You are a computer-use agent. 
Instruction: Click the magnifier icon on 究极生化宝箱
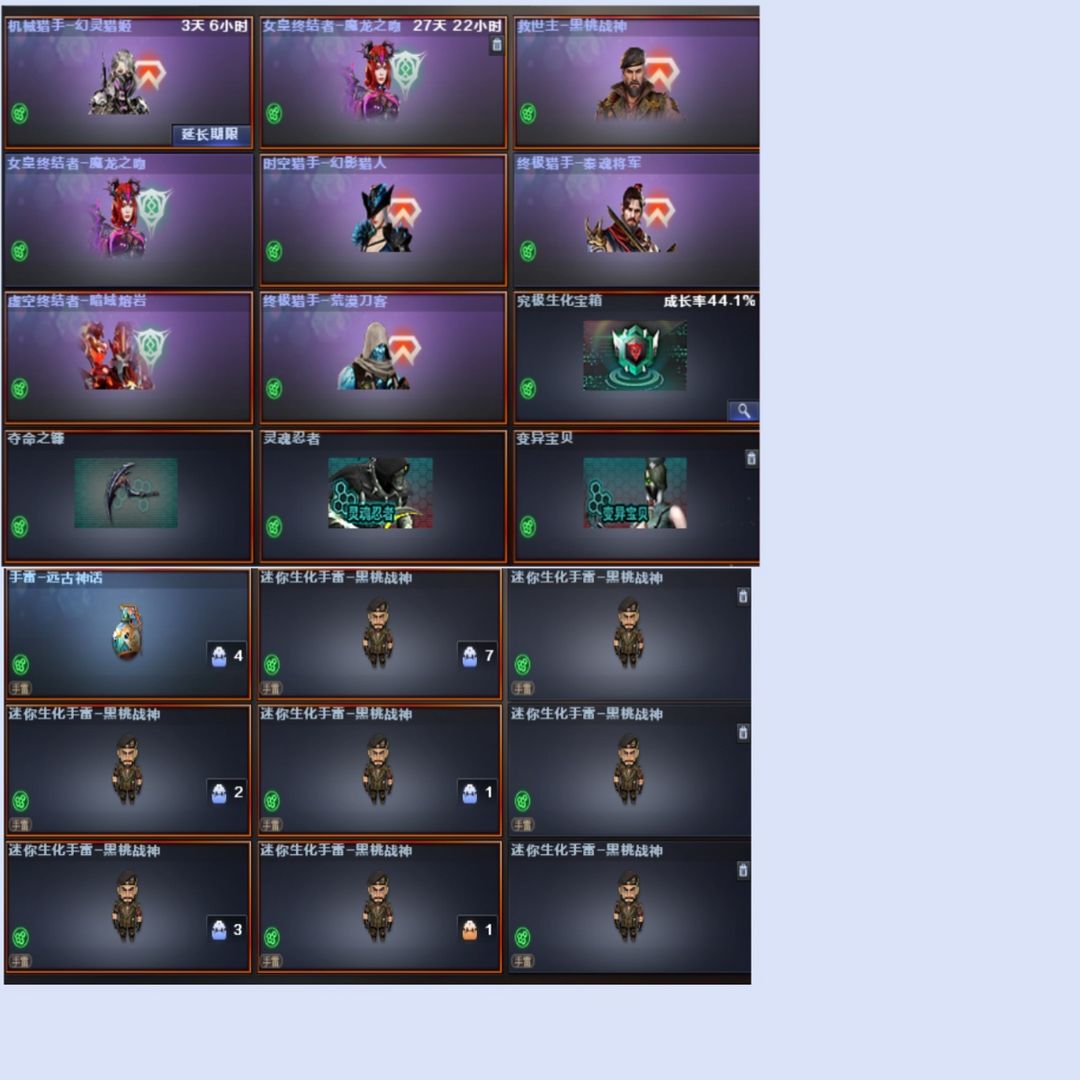[x=743, y=411]
